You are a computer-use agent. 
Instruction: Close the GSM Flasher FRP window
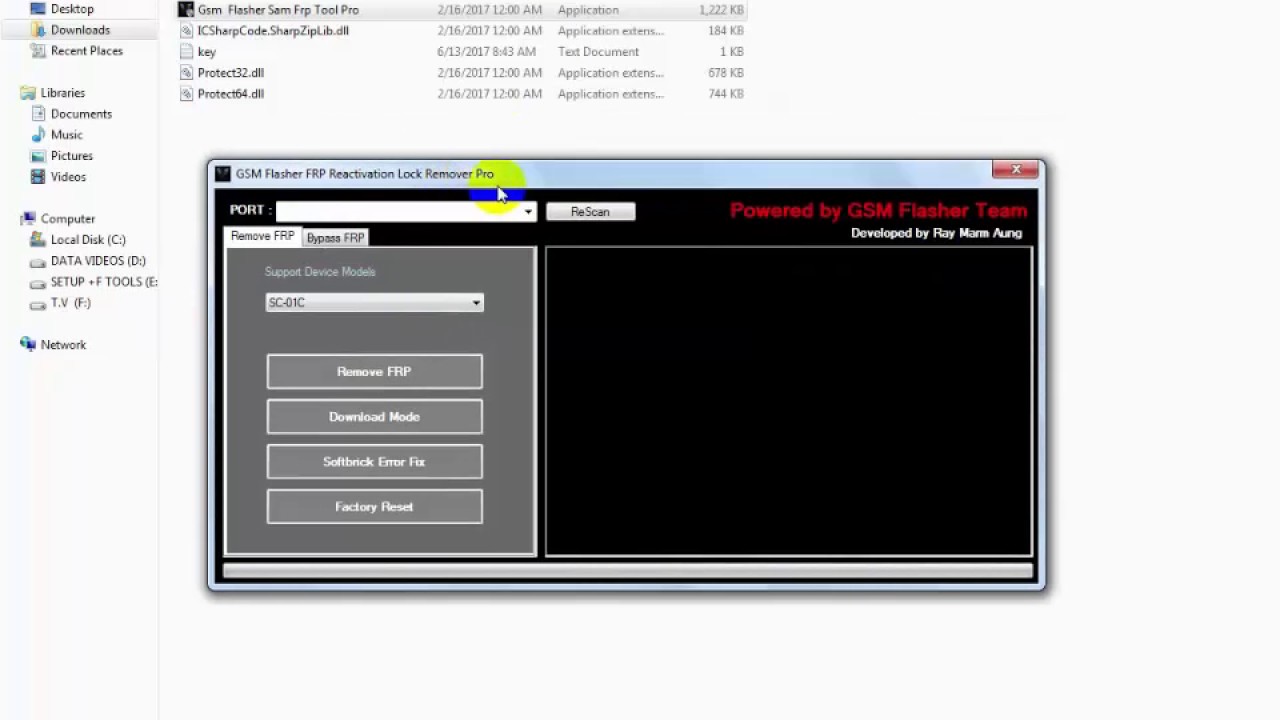point(1016,170)
